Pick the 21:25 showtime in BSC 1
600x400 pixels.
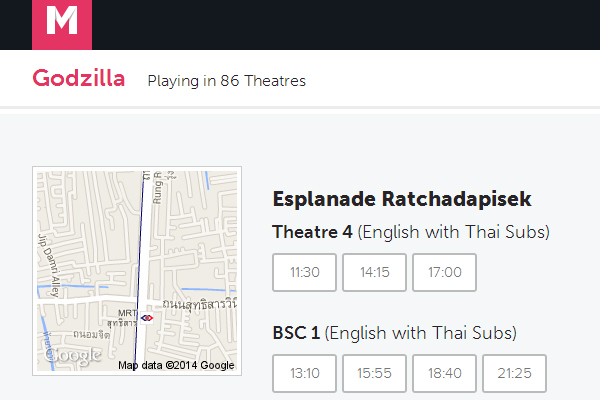514,373
